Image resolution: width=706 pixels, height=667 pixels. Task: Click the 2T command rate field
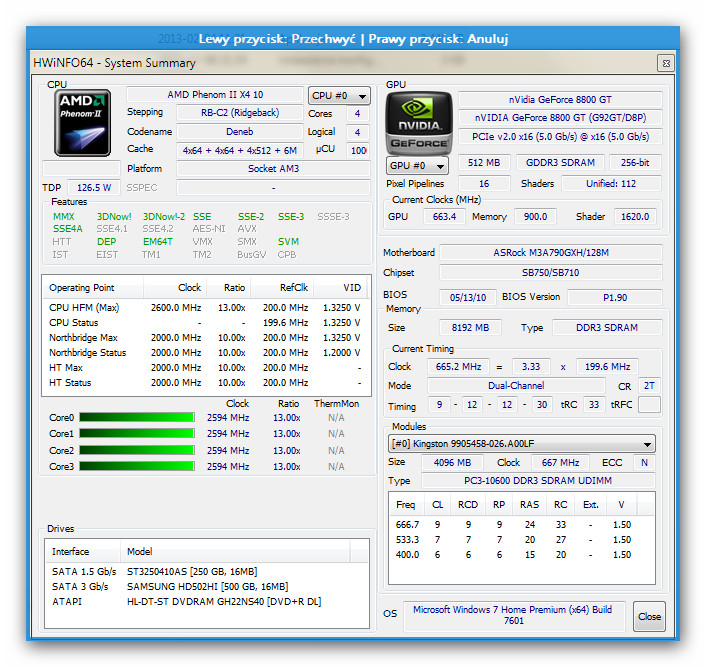649,386
